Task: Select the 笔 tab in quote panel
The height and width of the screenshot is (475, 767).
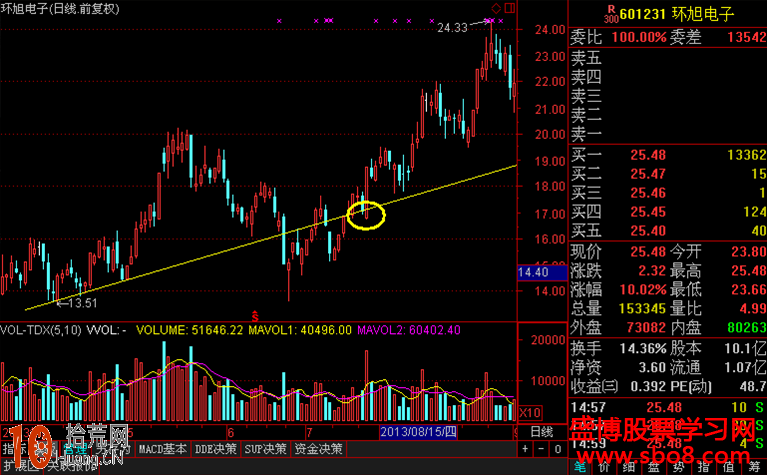Action: [580, 467]
